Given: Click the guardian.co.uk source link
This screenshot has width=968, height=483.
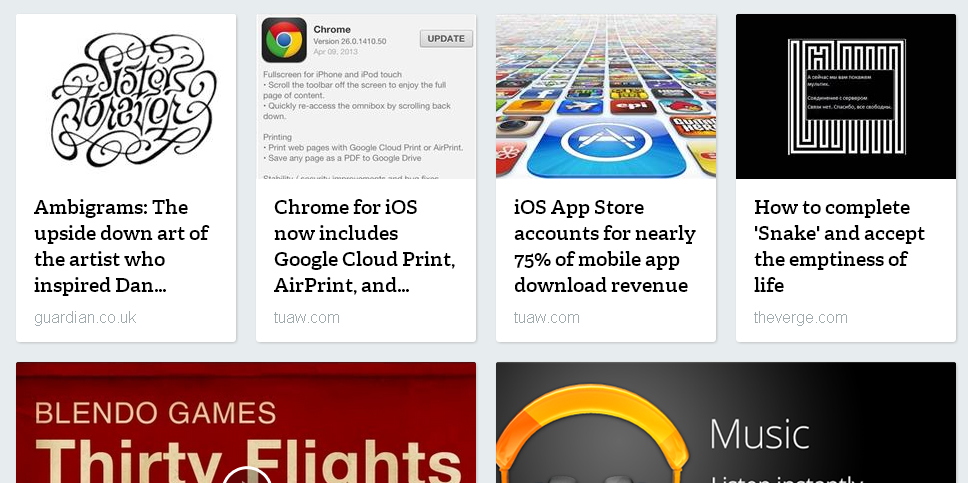Looking at the screenshot, I should point(85,317).
